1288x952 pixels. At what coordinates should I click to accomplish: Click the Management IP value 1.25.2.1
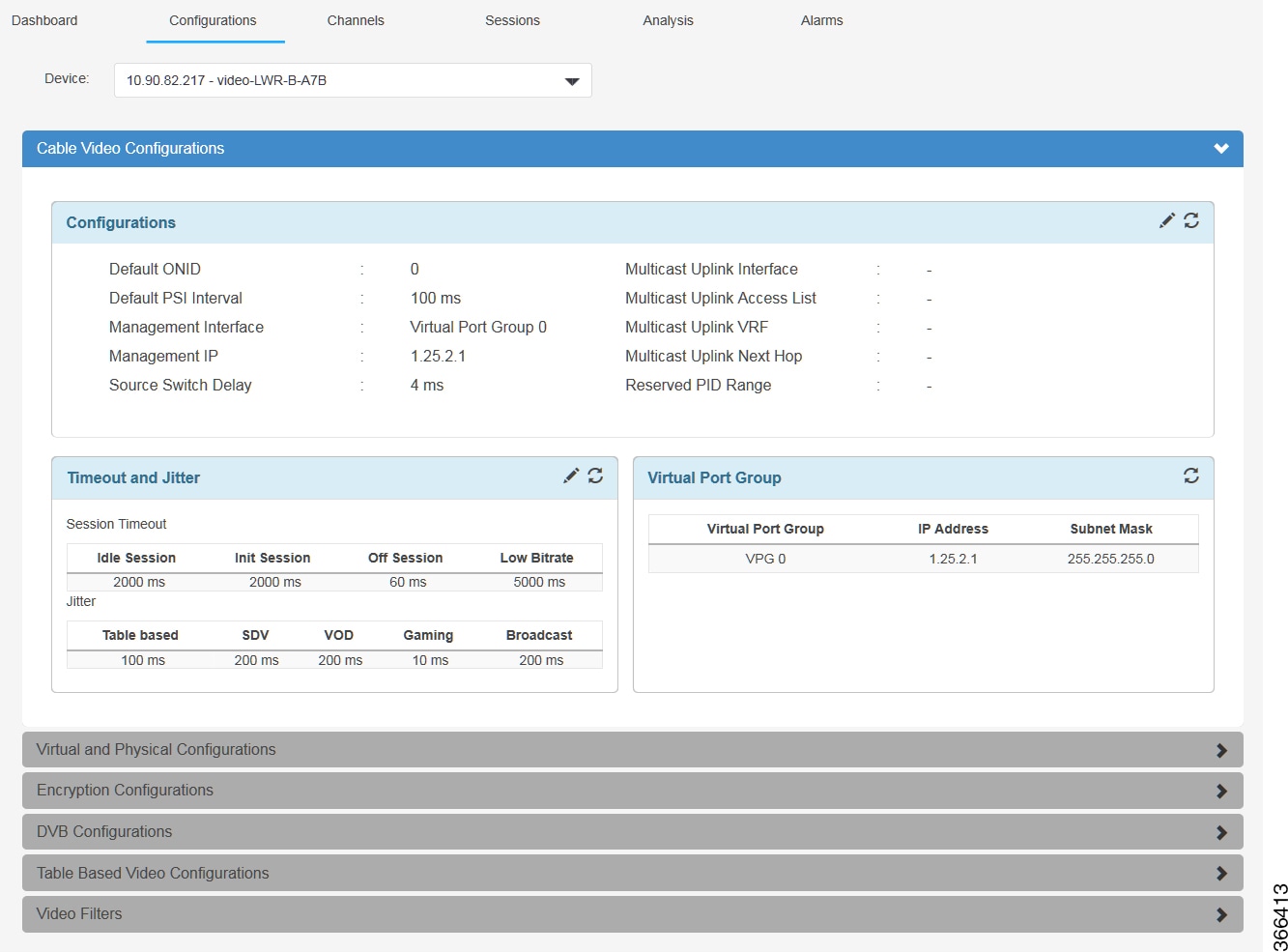pos(438,356)
